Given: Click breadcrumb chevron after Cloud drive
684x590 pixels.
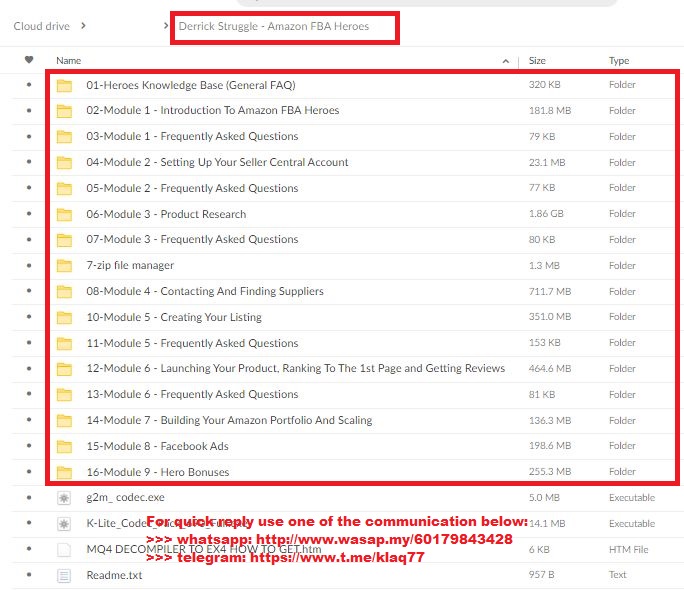Looking at the screenshot, I should pos(83,26).
